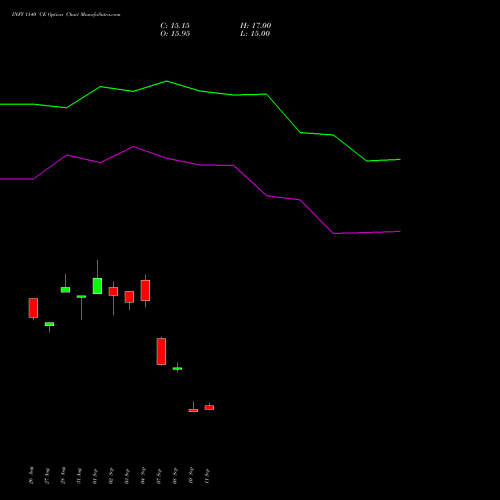The image size is (500, 500).
Task: Click the magenta lower band line
Action: (x=200, y=165)
